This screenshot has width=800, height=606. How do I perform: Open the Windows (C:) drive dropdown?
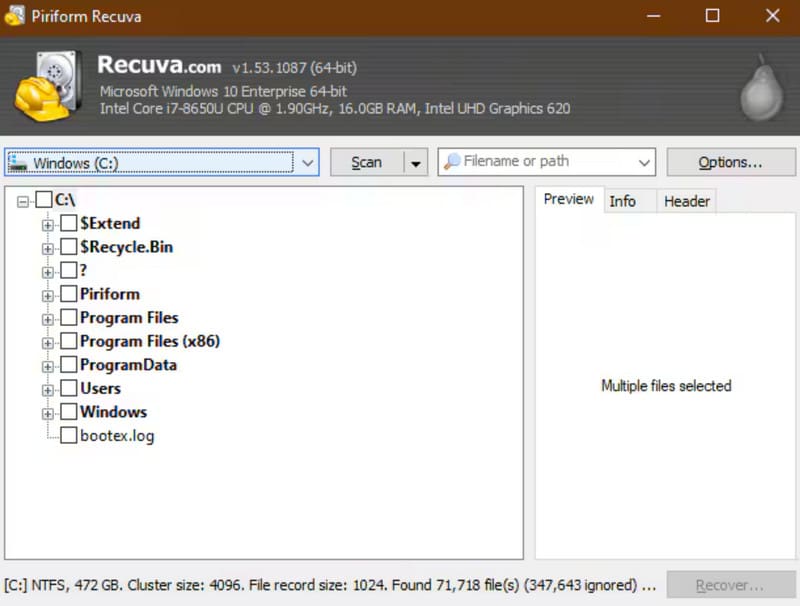point(307,163)
